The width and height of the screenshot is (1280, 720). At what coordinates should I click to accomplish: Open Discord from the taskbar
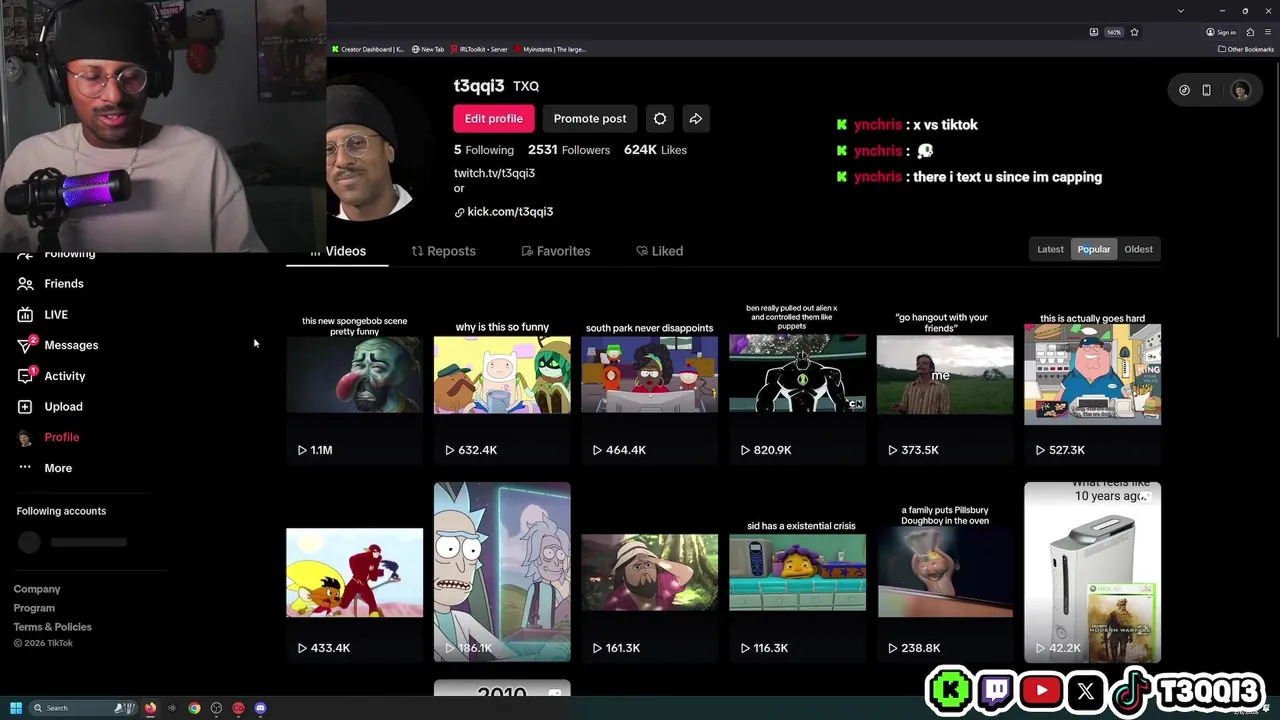(x=261, y=708)
